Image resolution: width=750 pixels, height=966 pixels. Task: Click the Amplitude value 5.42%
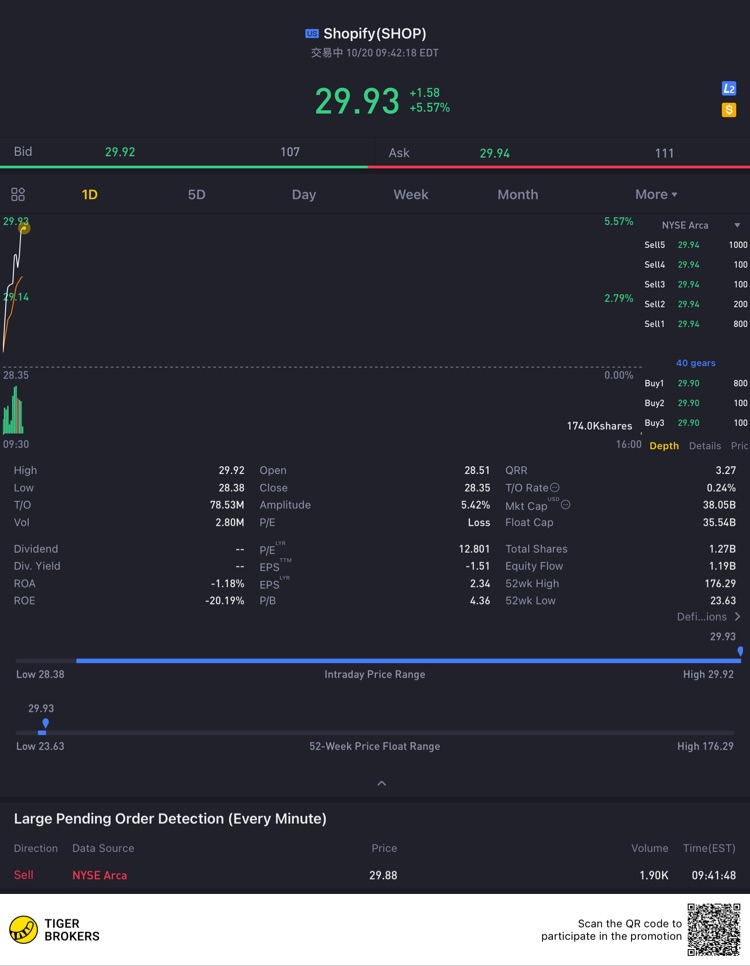475,505
